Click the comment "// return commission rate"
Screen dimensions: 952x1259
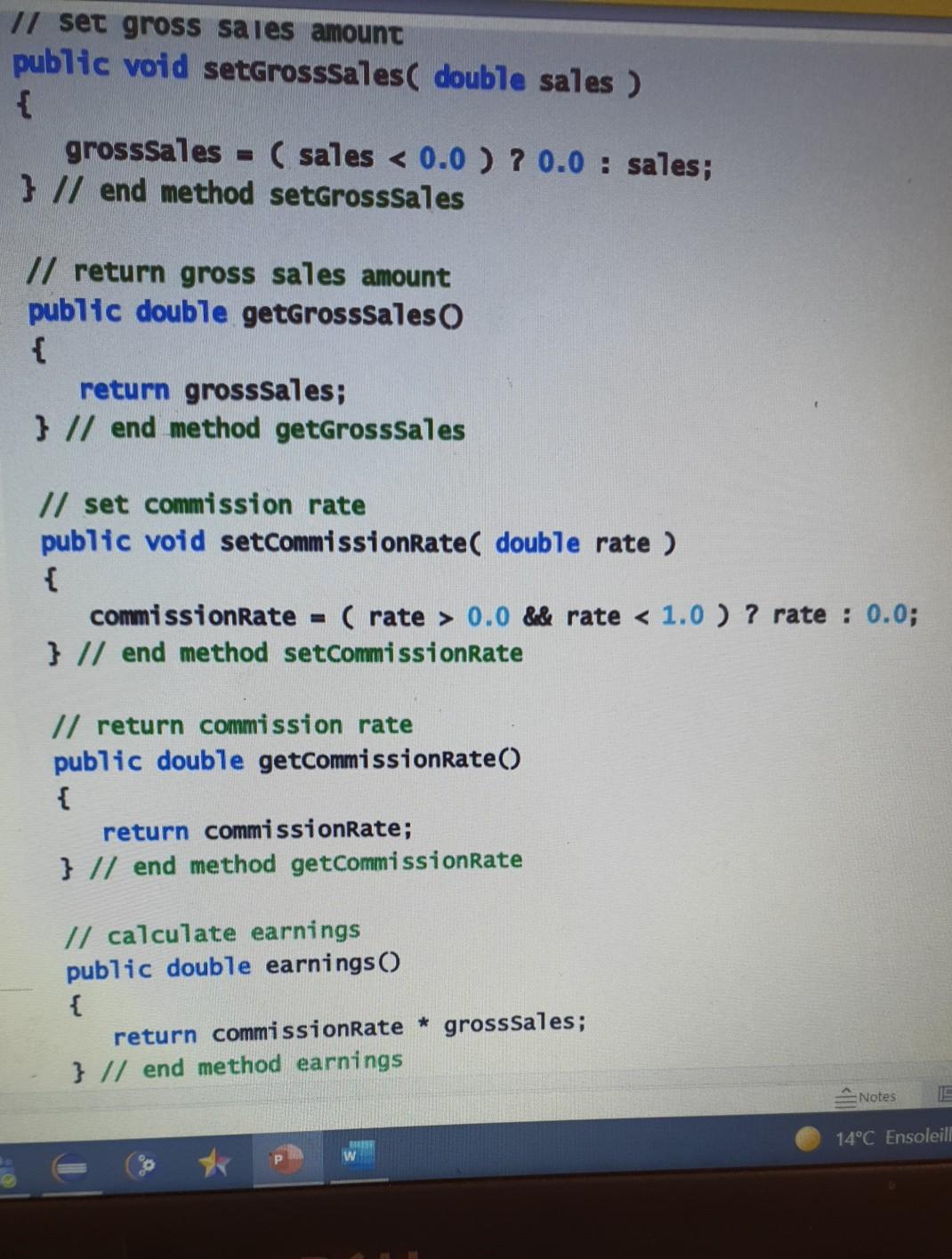point(232,725)
